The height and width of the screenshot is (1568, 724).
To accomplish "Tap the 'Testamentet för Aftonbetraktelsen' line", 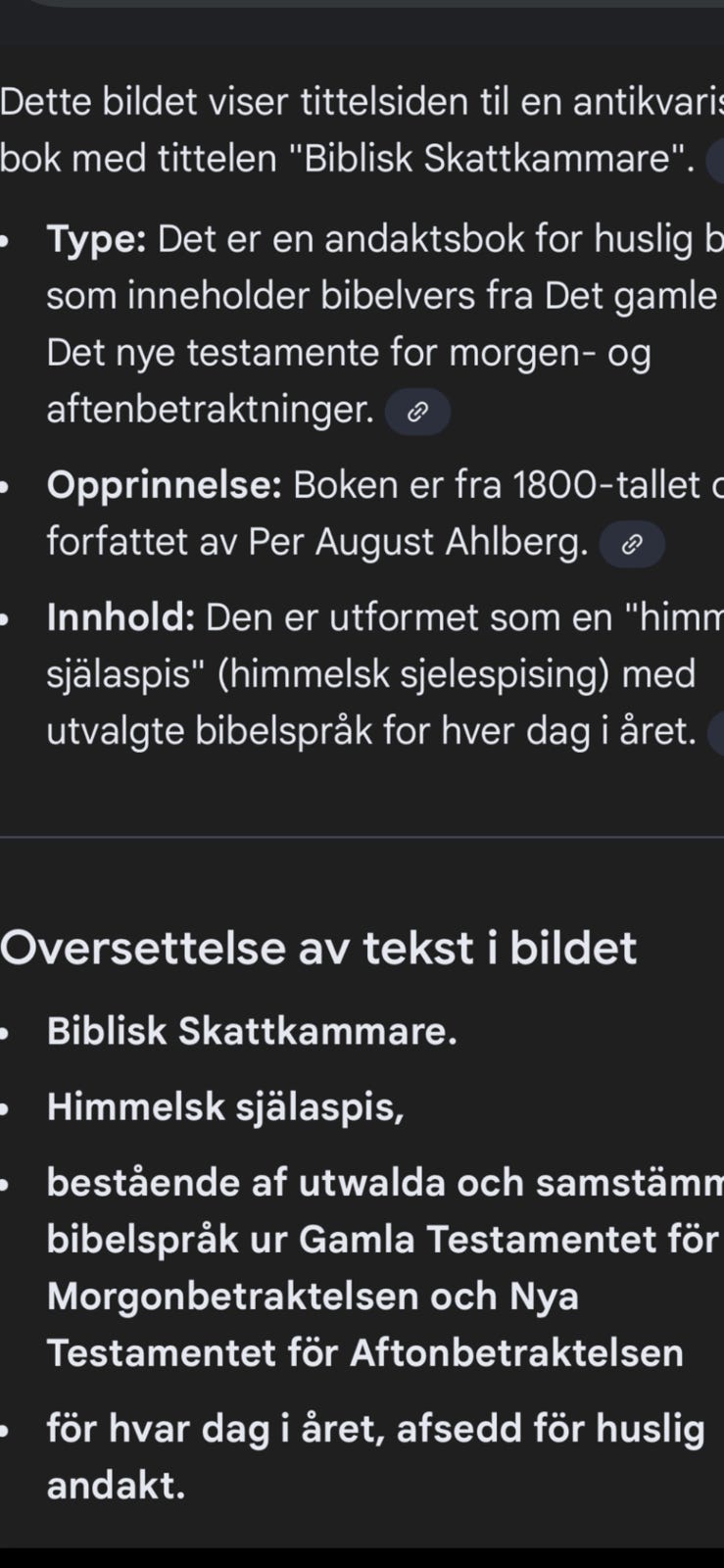I will pyautogui.click(x=364, y=1353).
